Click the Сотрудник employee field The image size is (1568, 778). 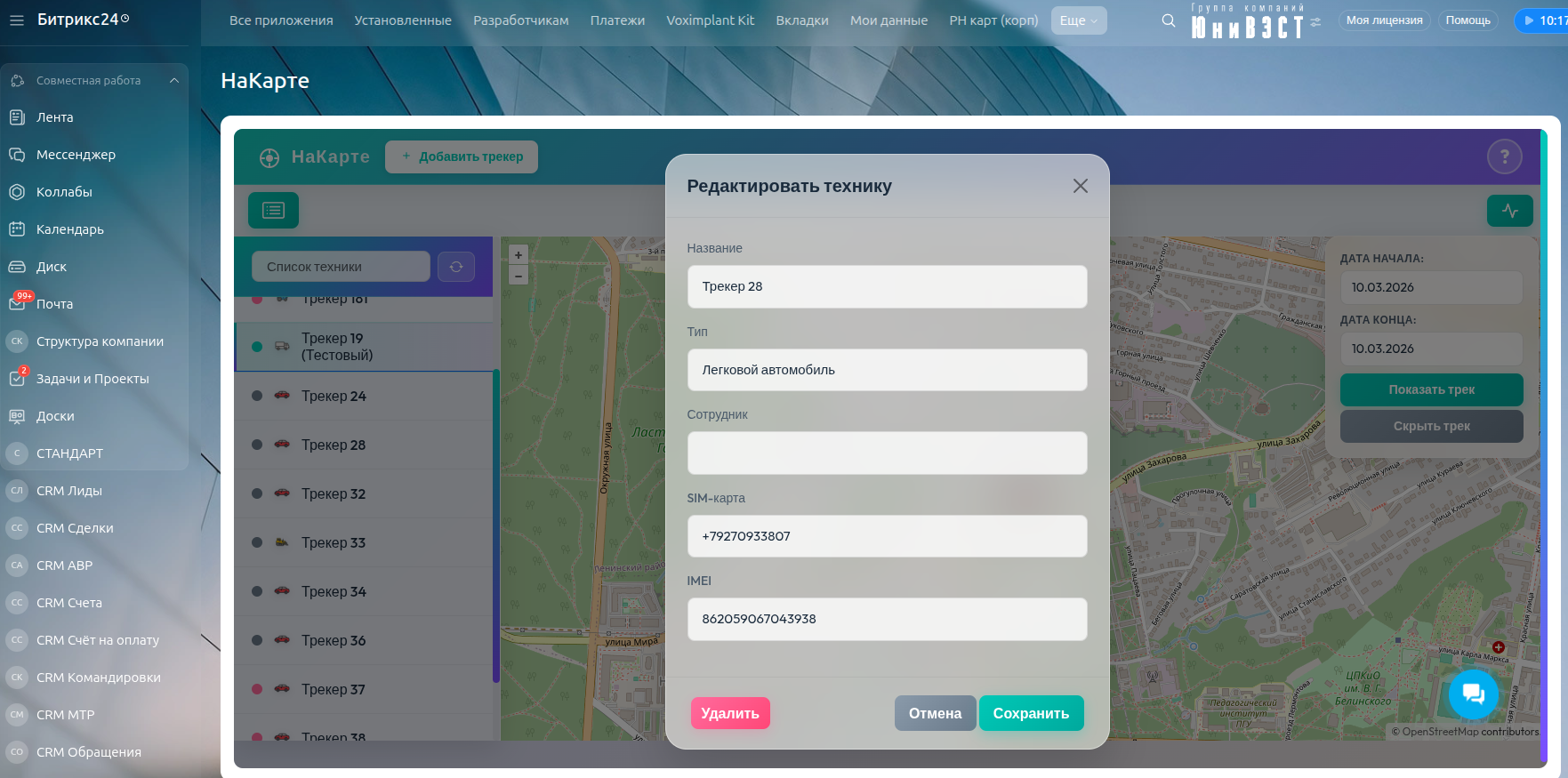(x=887, y=453)
